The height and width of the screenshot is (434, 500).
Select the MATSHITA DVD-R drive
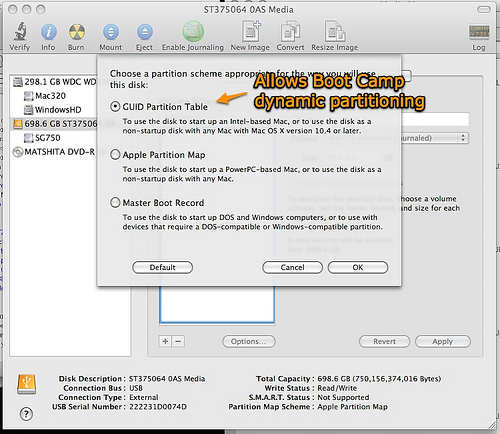(54, 152)
